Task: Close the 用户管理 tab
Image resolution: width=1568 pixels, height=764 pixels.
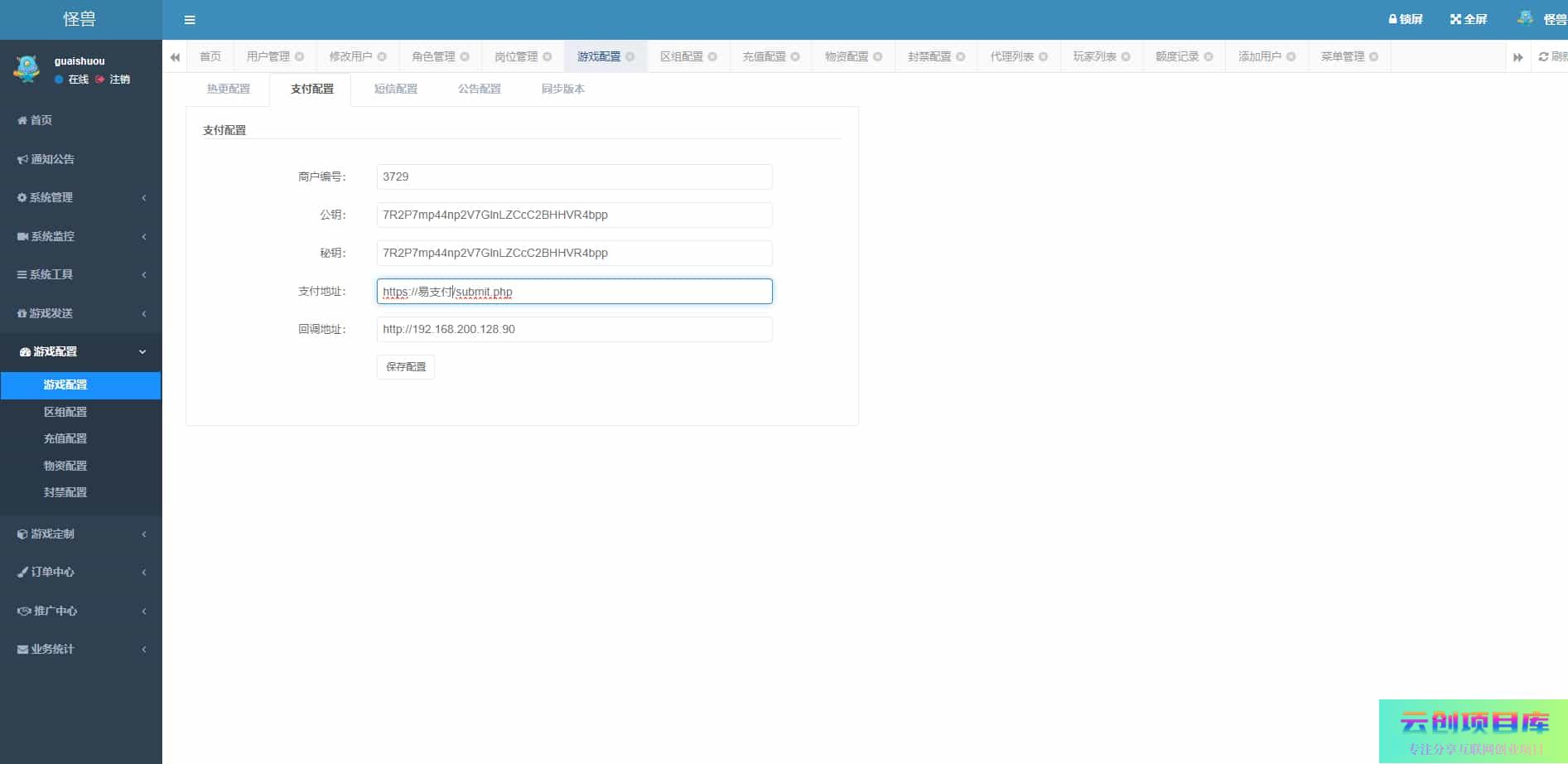Action: point(300,57)
